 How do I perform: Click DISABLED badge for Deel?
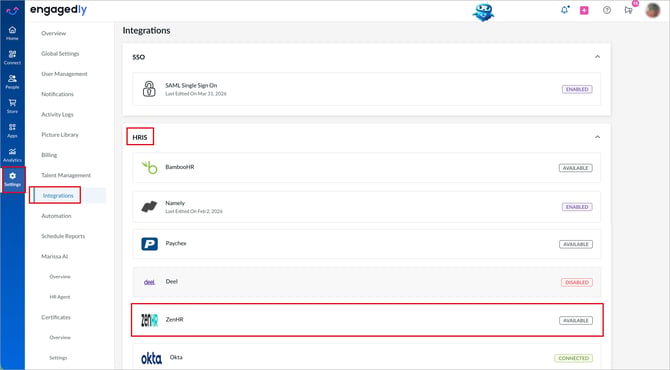[x=577, y=282]
